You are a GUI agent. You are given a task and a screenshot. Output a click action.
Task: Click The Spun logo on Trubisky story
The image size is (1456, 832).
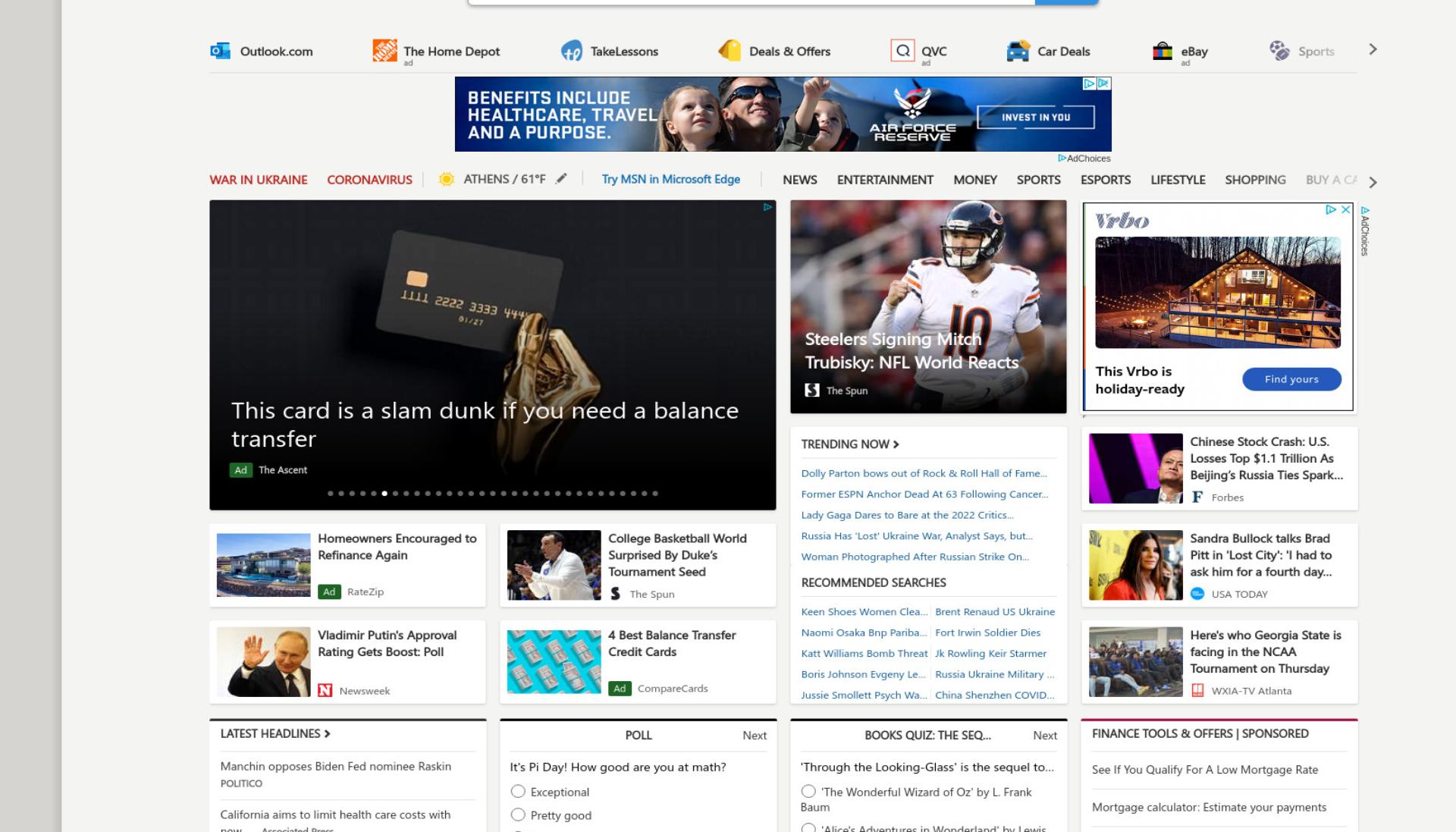pos(812,390)
